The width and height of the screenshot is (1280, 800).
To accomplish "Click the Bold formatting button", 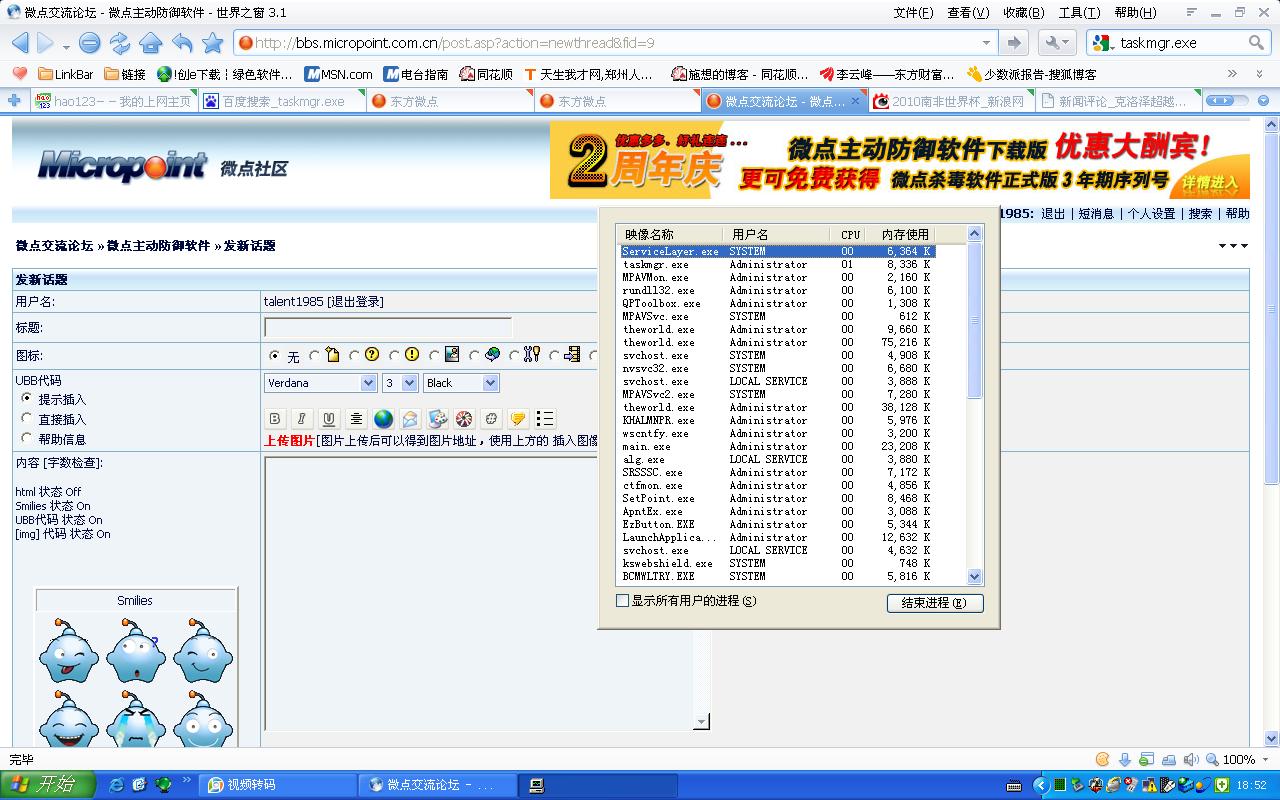I will 275,419.
